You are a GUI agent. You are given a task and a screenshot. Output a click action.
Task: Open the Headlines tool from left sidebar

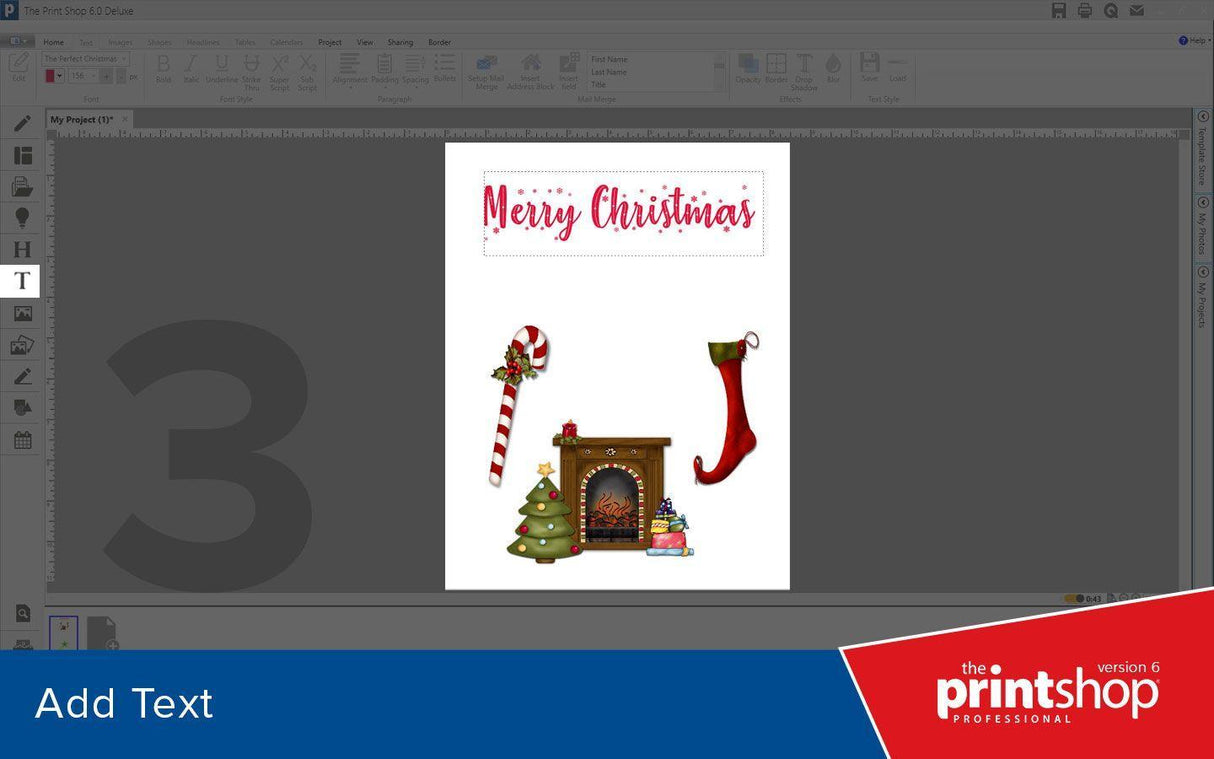21,249
